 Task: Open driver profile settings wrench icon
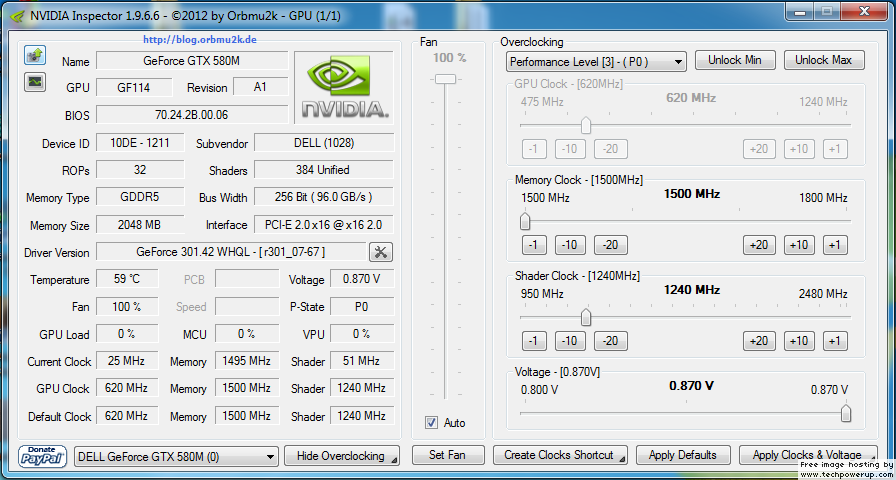click(381, 252)
